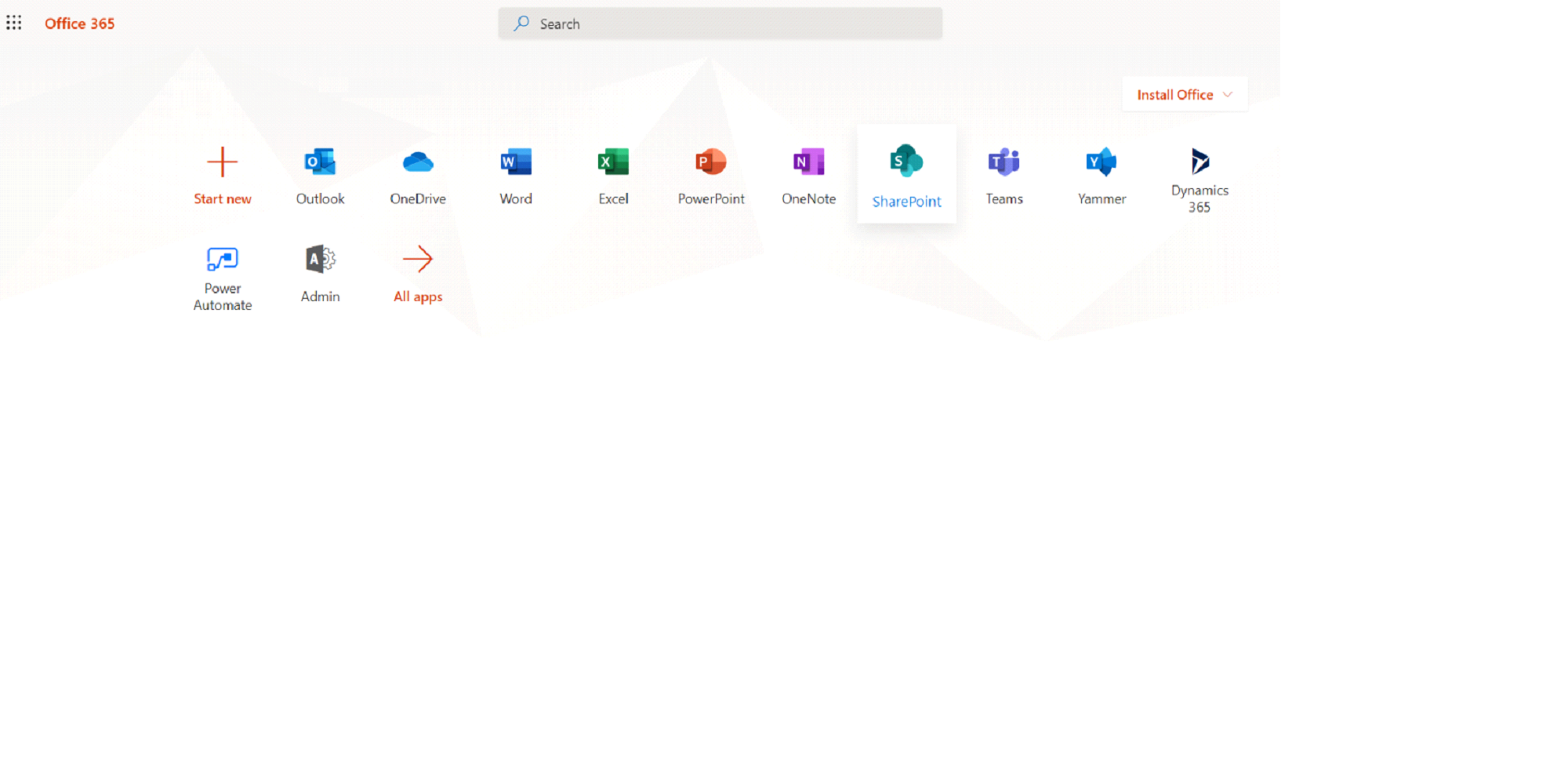Open the Install Office dropdown
This screenshot has height=778, width=1568.
pos(1185,95)
